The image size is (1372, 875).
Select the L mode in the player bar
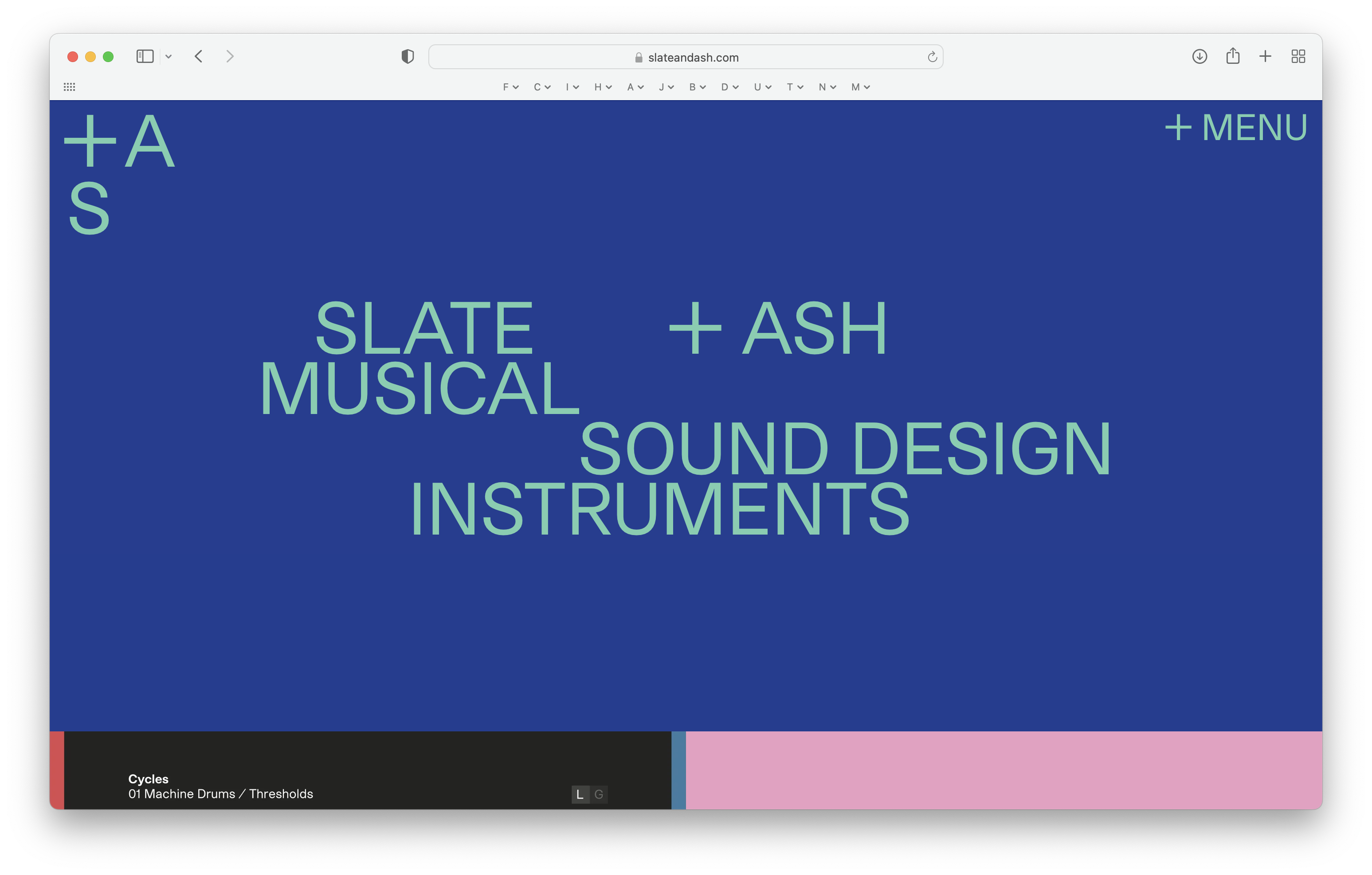[580, 794]
